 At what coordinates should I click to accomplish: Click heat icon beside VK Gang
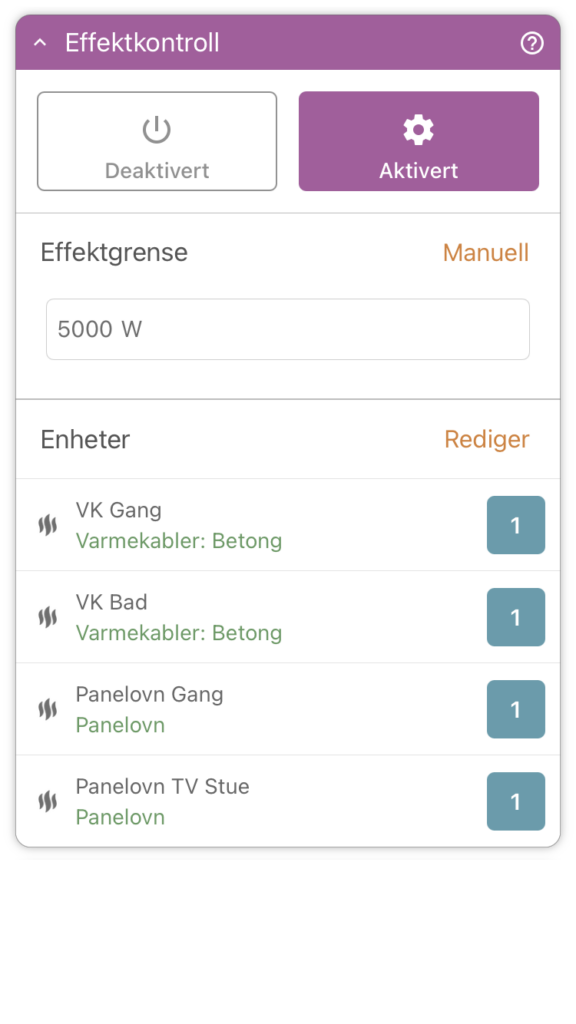48,525
